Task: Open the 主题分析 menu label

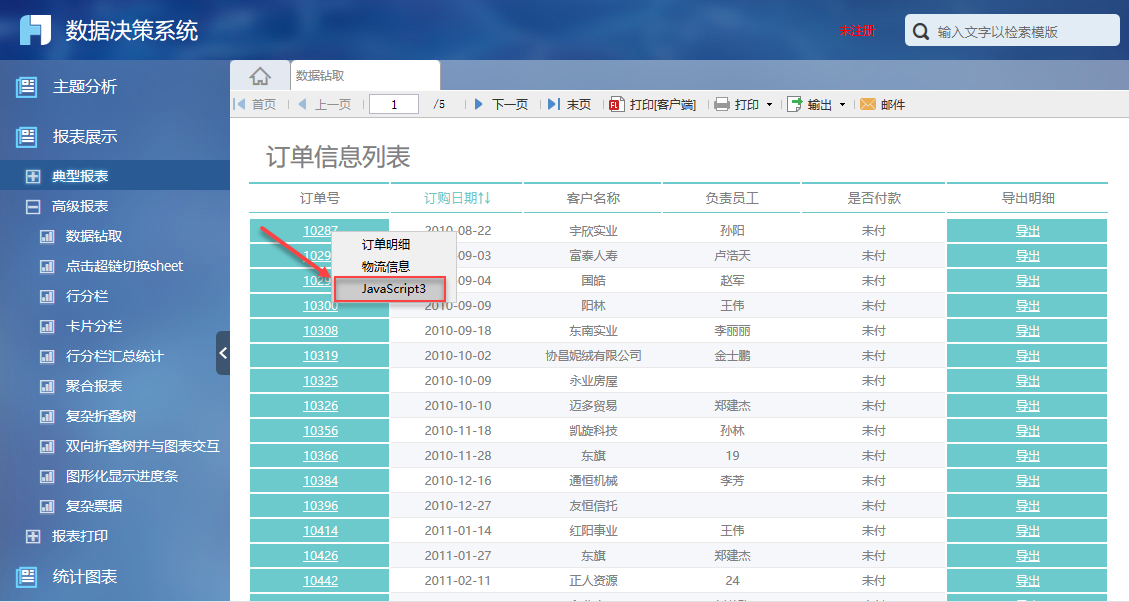Action: pyautogui.click(x=84, y=87)
